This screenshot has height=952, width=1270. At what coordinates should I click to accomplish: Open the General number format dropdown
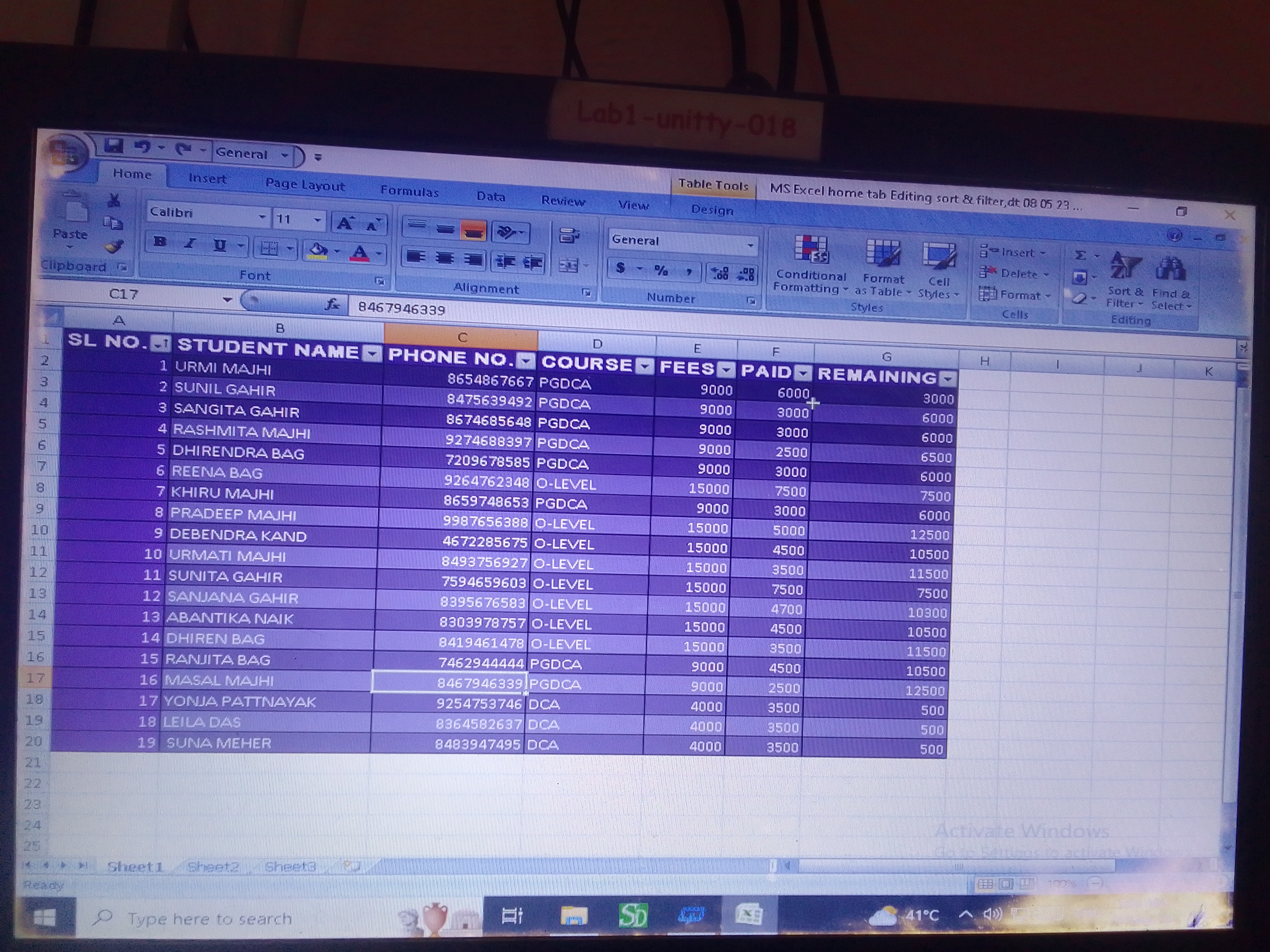click(x=750, y=246)
